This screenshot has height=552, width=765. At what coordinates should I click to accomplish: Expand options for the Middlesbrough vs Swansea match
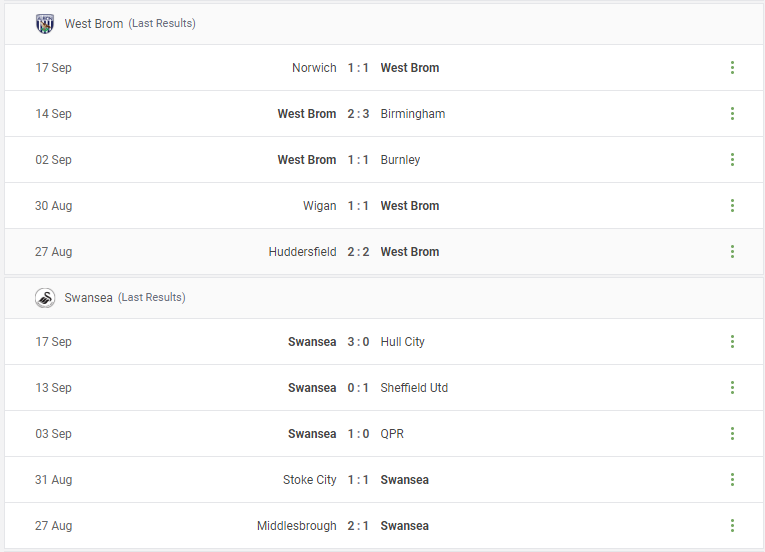tap(732, 526)
